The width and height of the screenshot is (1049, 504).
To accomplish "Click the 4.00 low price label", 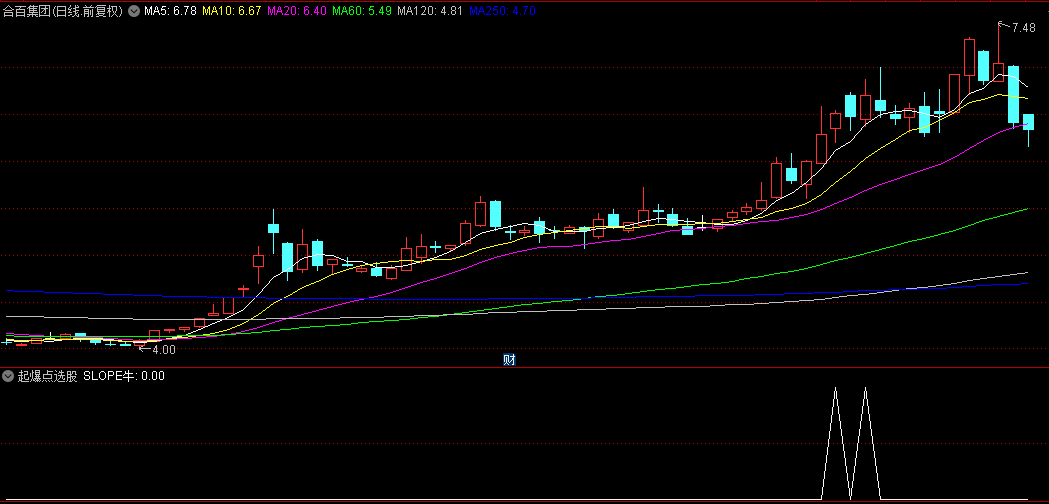I will (164, 349).
